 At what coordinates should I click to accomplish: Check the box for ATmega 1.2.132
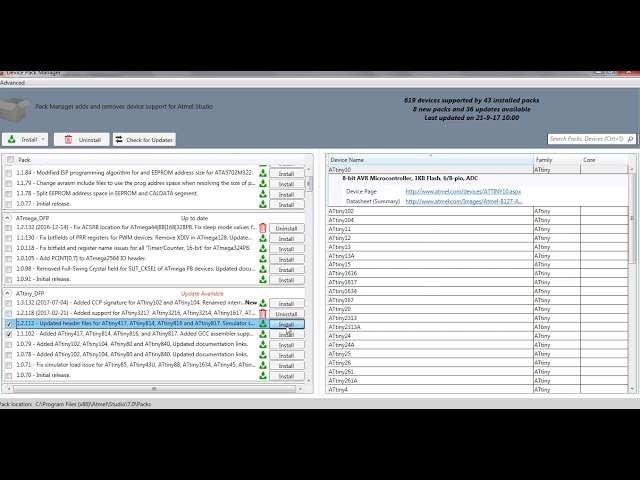tap(9, 228)
